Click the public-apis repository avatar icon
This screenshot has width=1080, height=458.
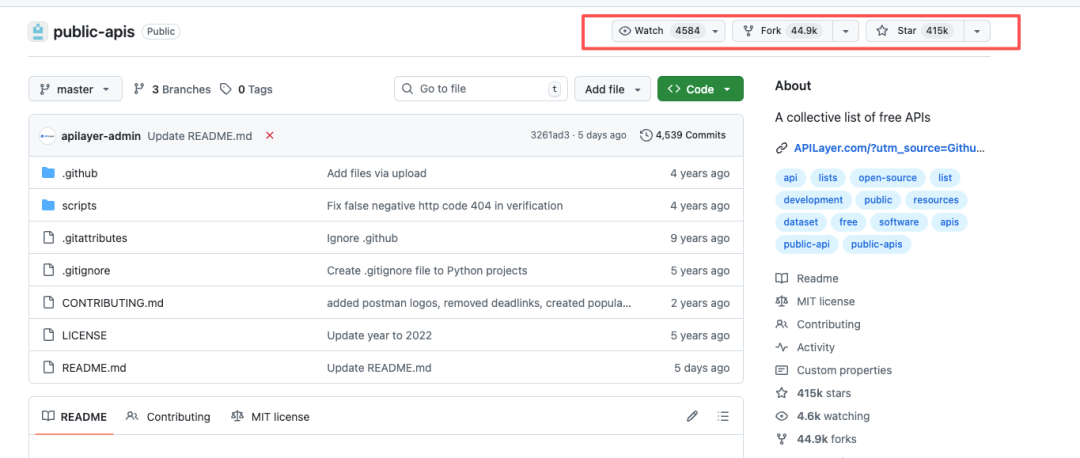[x=39, y=32]
